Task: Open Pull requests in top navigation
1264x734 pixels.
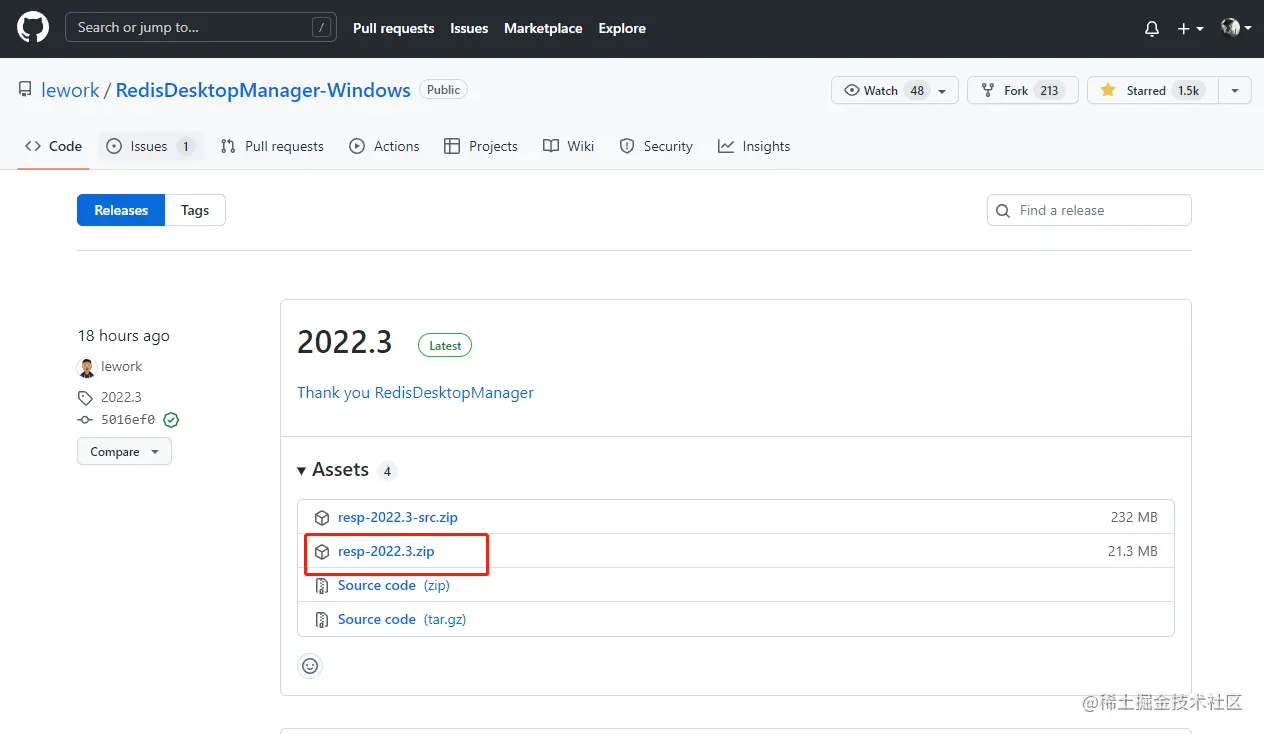Action: (393, 28)
